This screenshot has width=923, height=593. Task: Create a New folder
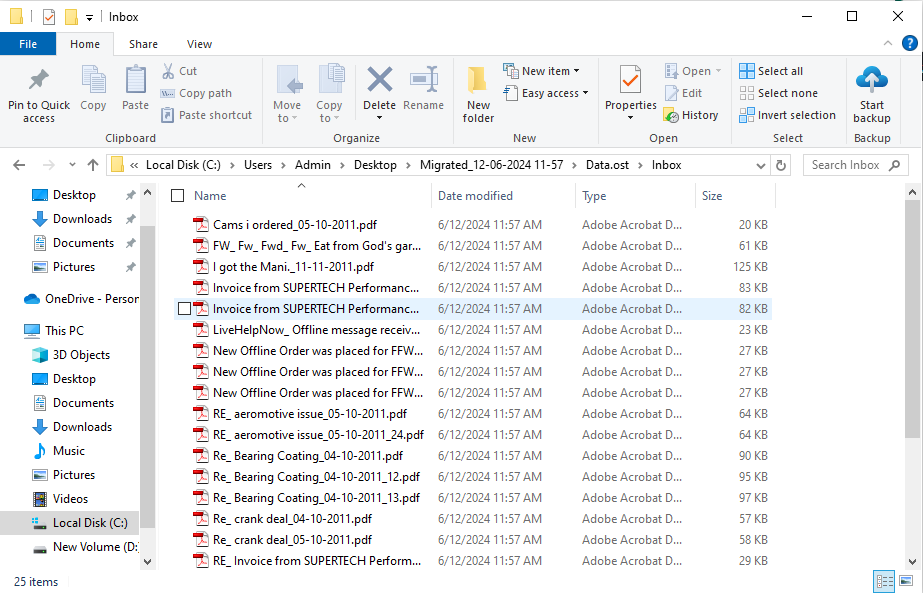(478, 94)
